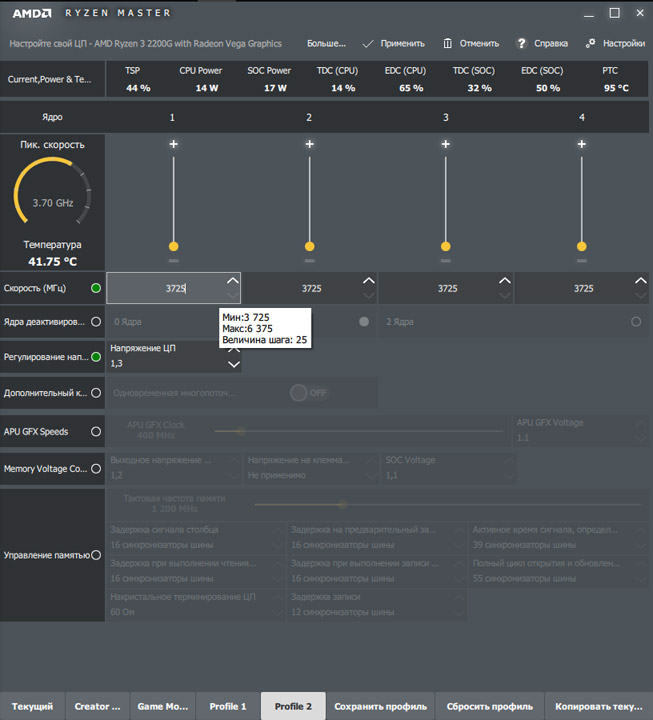
Task: Increase core 4 speed with up arrow
Action: (x=640, y=282)
